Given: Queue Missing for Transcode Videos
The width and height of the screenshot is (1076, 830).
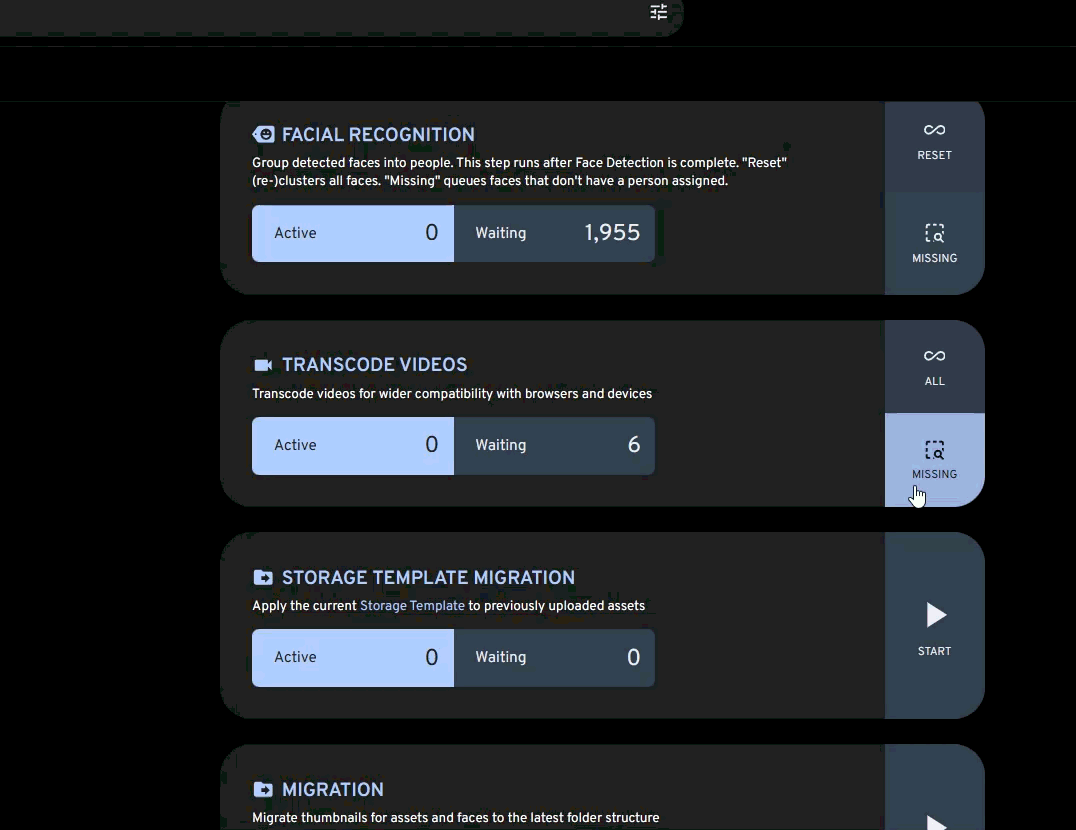Looking at the screenshot, I should click(935, 460).
